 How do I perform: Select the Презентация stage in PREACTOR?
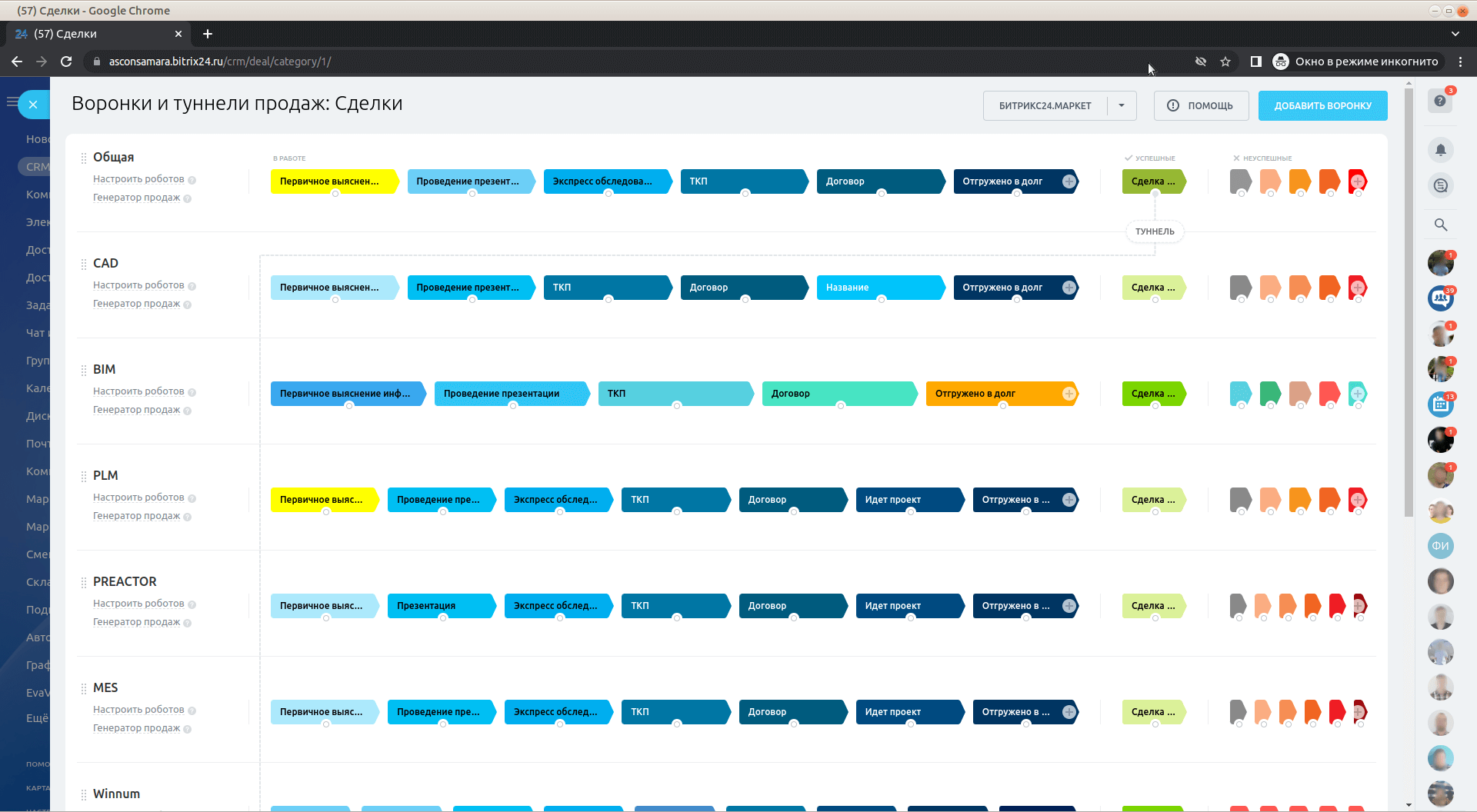442,606
